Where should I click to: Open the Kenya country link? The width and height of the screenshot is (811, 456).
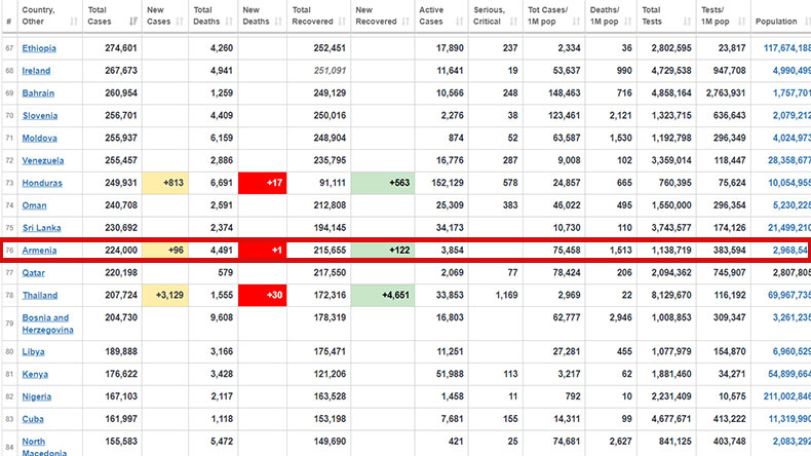pyautogui.click(x=35, y=374)
